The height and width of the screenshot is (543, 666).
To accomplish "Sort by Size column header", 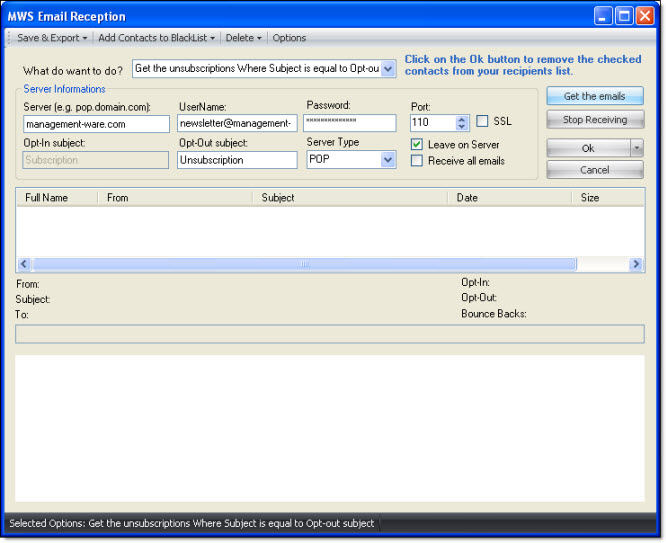I will click(x=608, y=198).
